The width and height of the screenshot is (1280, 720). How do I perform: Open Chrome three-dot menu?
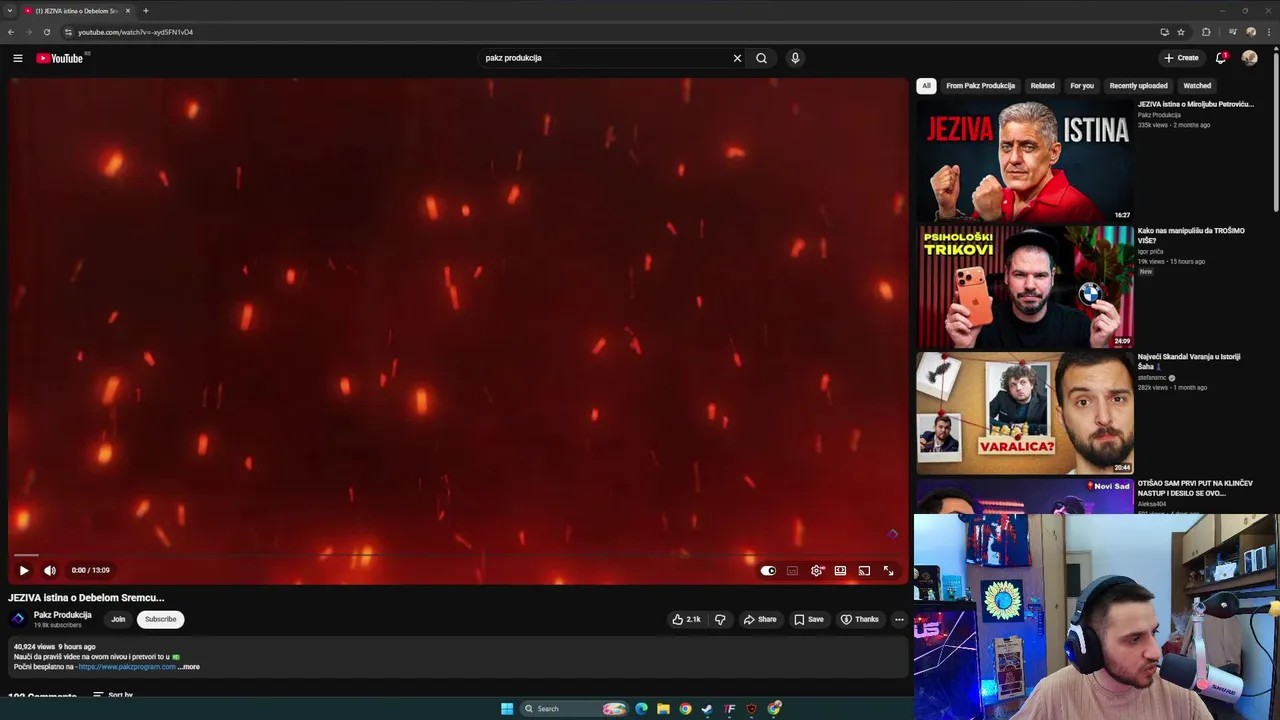pos(1269,32)
